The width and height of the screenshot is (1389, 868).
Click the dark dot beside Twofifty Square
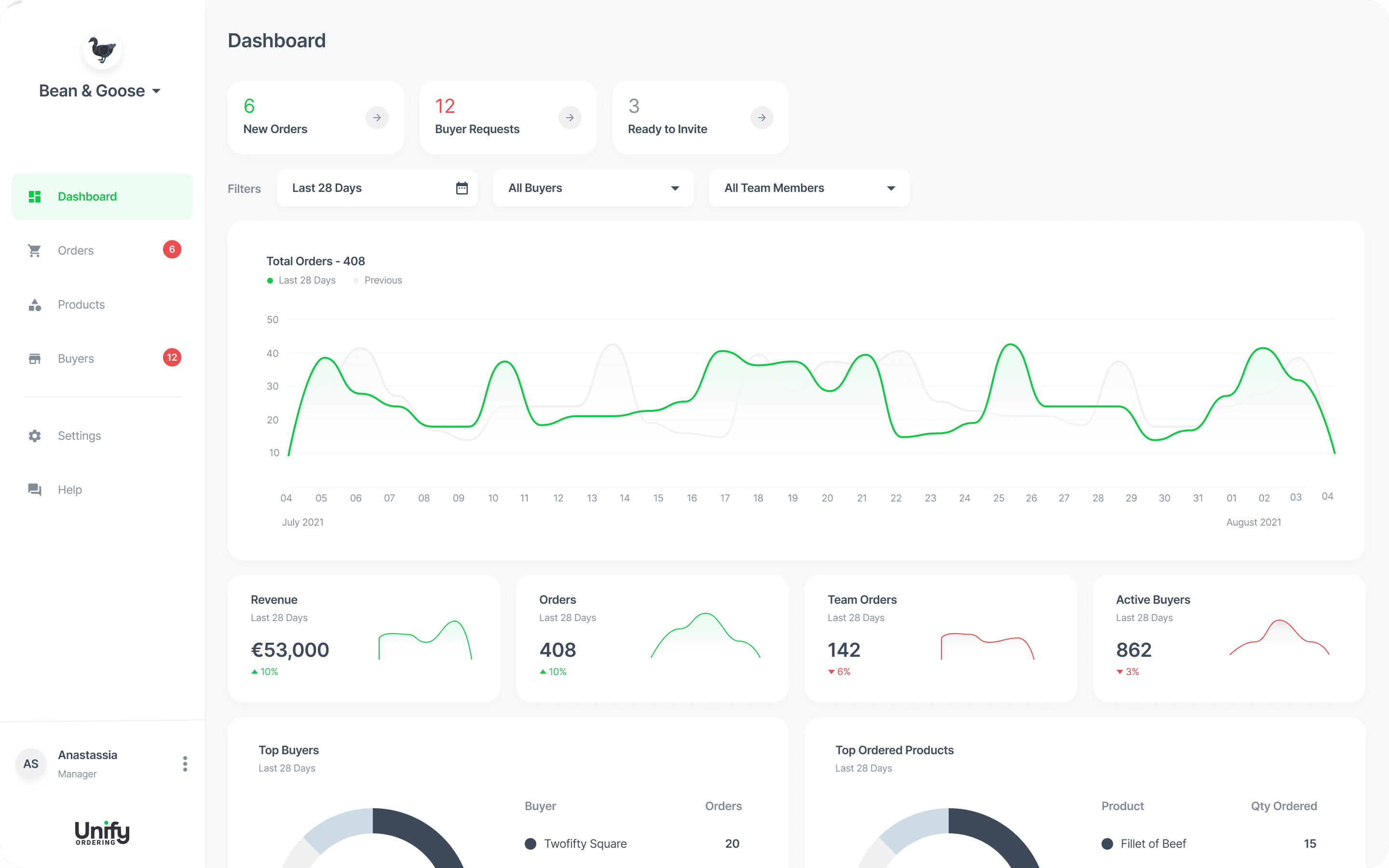click(531, 843)
